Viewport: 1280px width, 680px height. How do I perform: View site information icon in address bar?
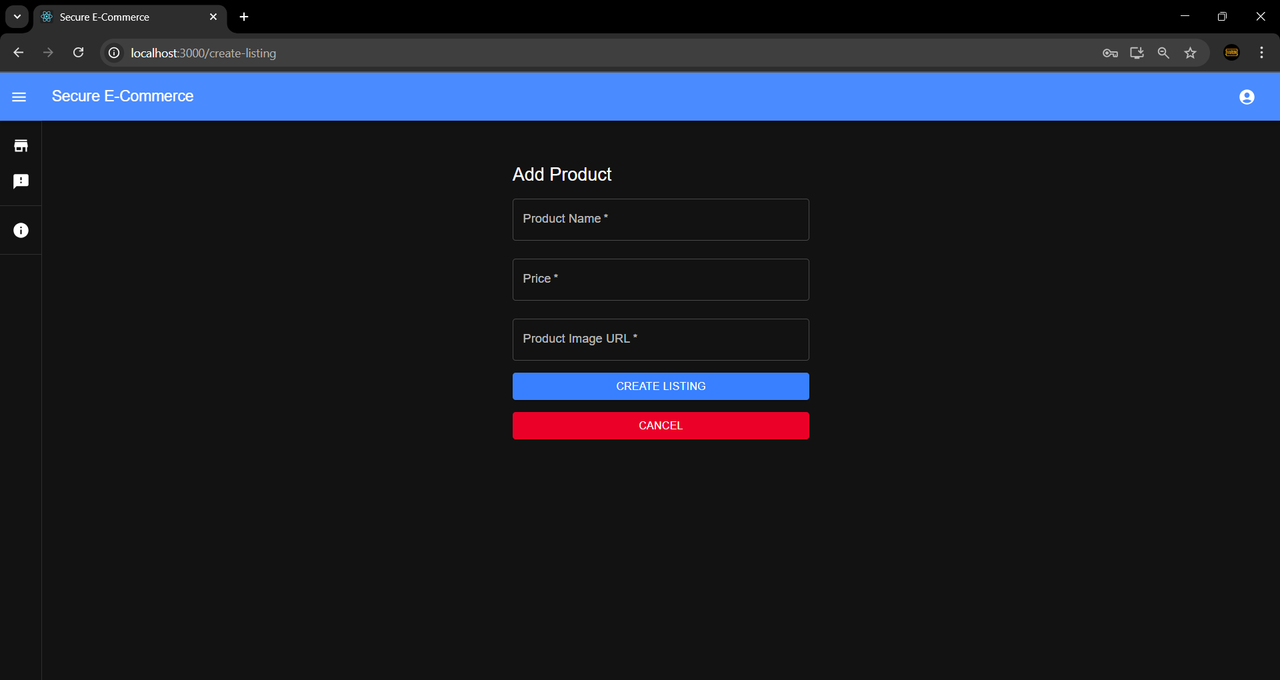(x=114, y=53)
